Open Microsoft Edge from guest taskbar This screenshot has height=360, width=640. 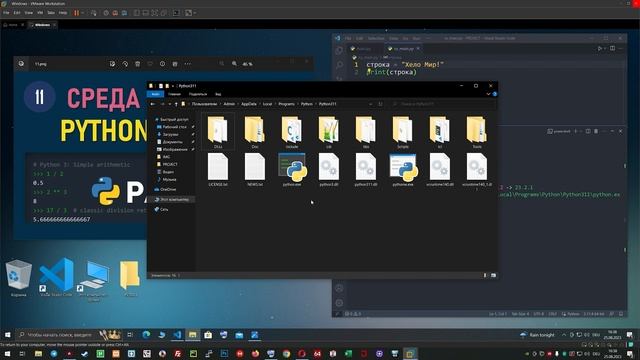(146, 335)
